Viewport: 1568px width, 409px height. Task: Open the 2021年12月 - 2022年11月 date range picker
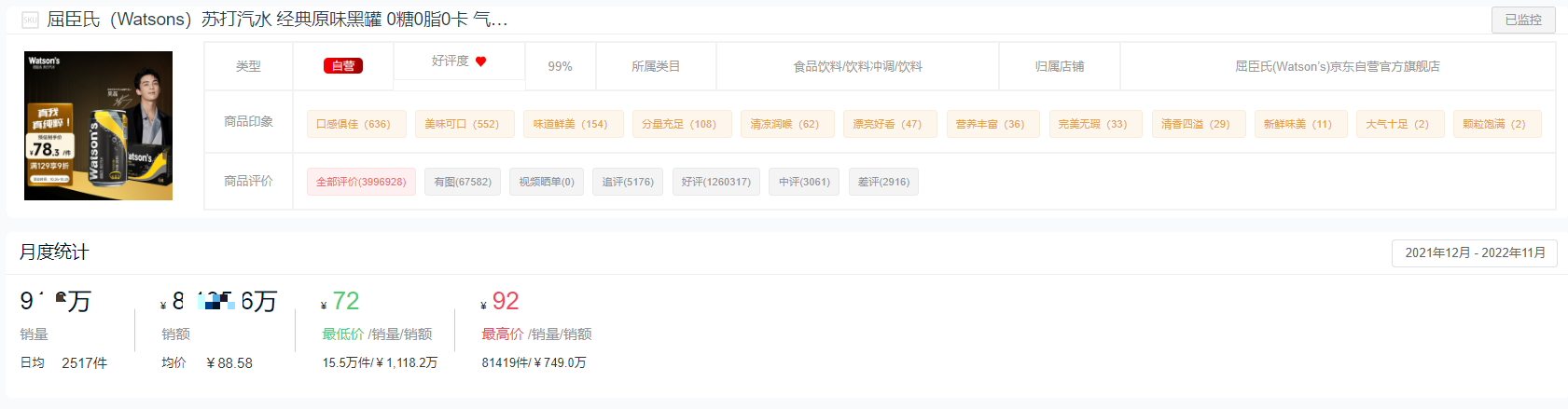click(x=1474, y=253)
